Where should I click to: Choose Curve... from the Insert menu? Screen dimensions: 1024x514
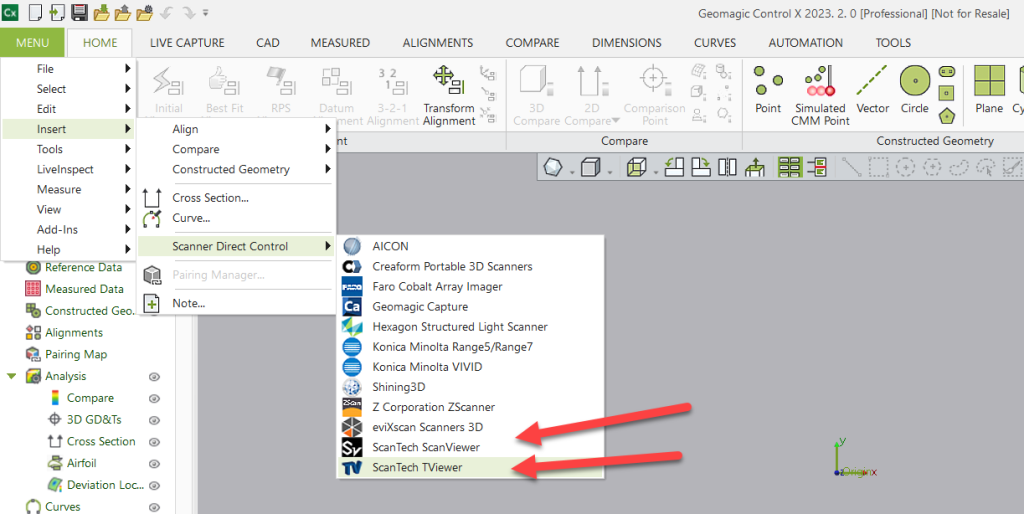pyautogui.click(x=236, y=218)
